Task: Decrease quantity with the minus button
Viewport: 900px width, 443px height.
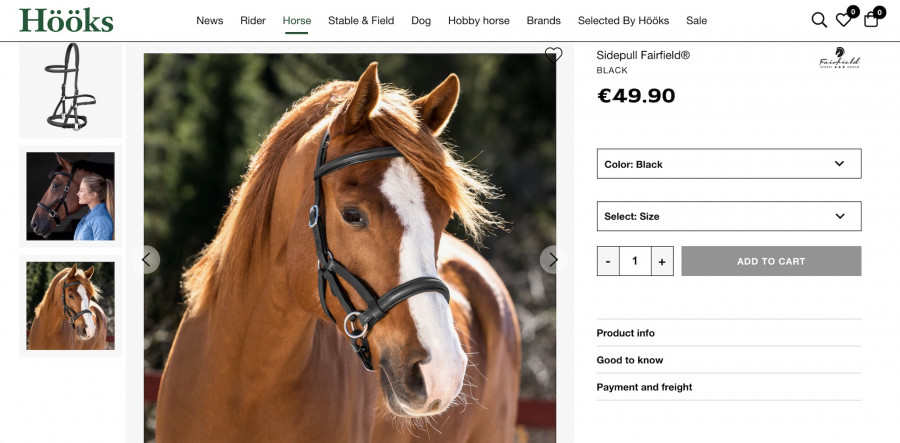Action: coord(608,262)
